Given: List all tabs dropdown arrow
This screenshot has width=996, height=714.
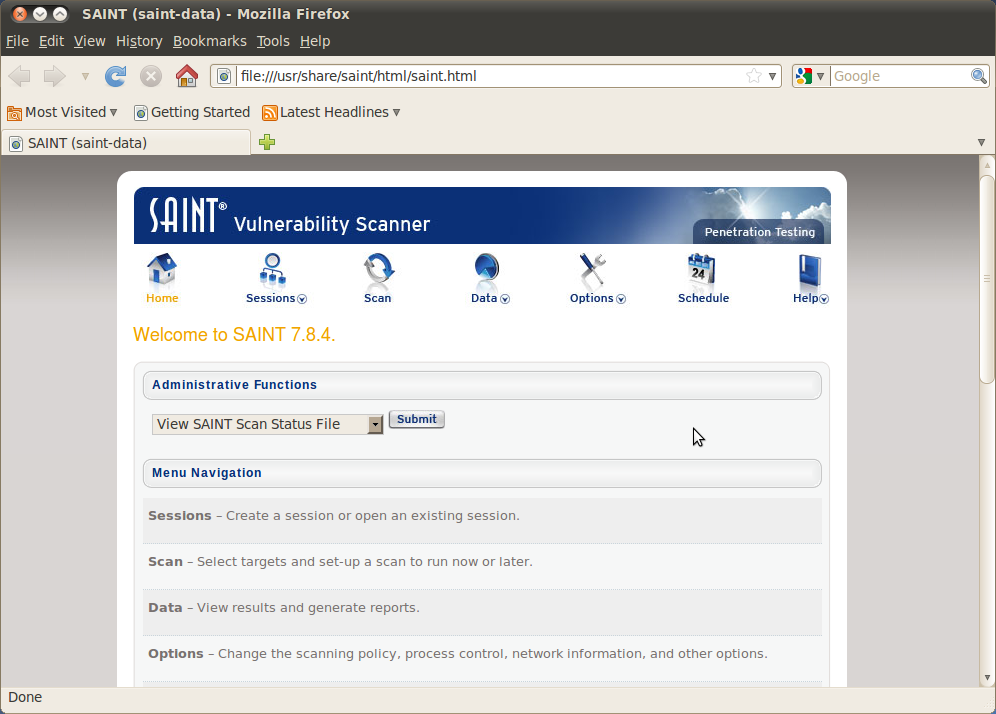Looking at the screenshot, I should coord(981,143).
